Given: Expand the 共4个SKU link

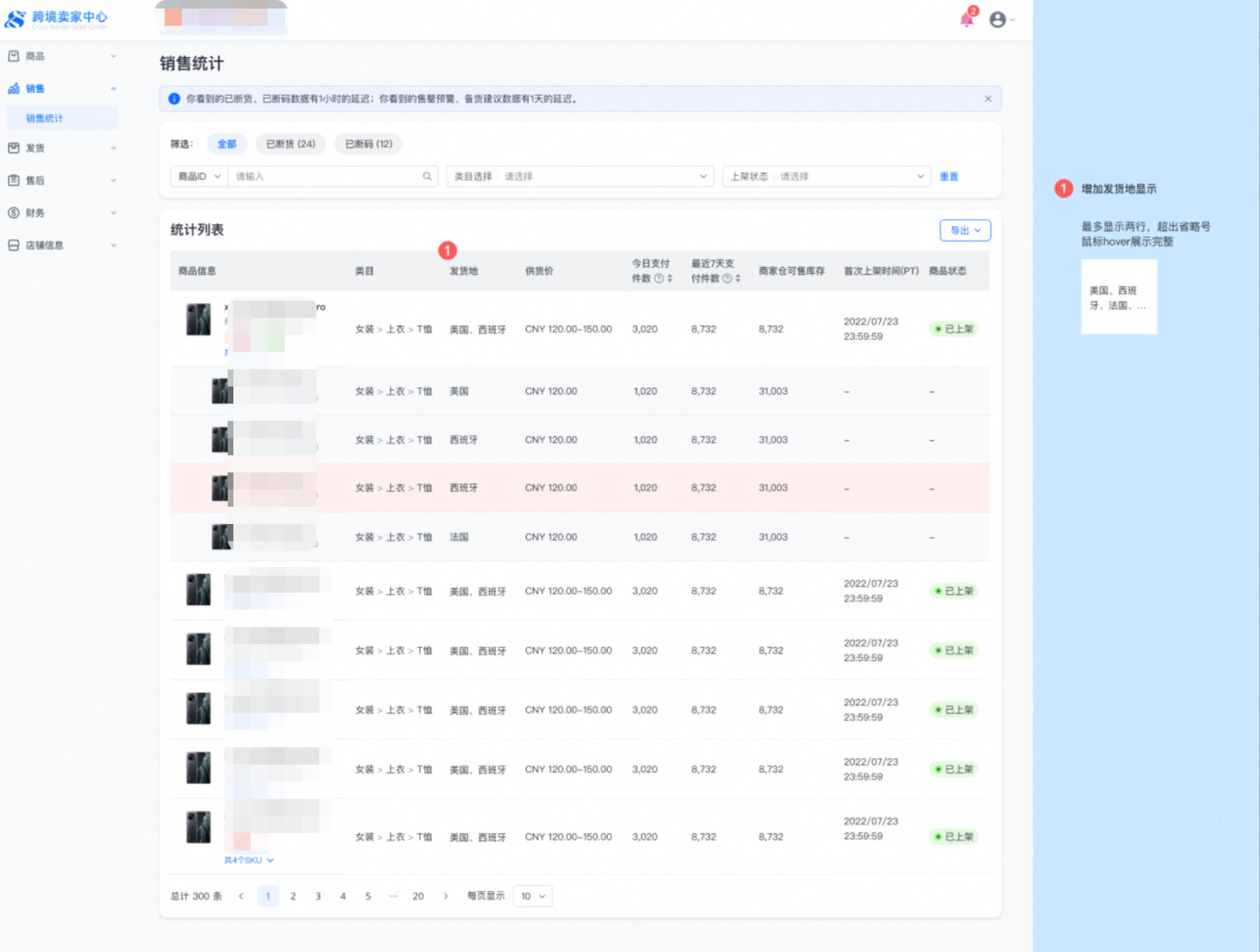Looking at the screenshot, I should (248, 860).
